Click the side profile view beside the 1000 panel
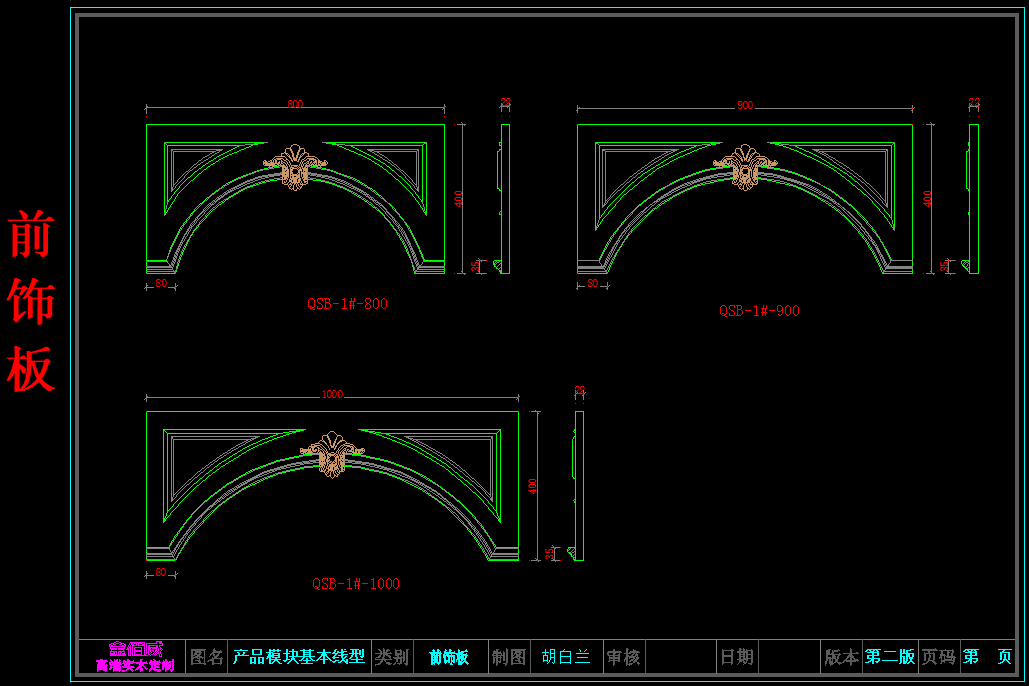Screen dimensions: 1029x686 [x=579, y=485]
